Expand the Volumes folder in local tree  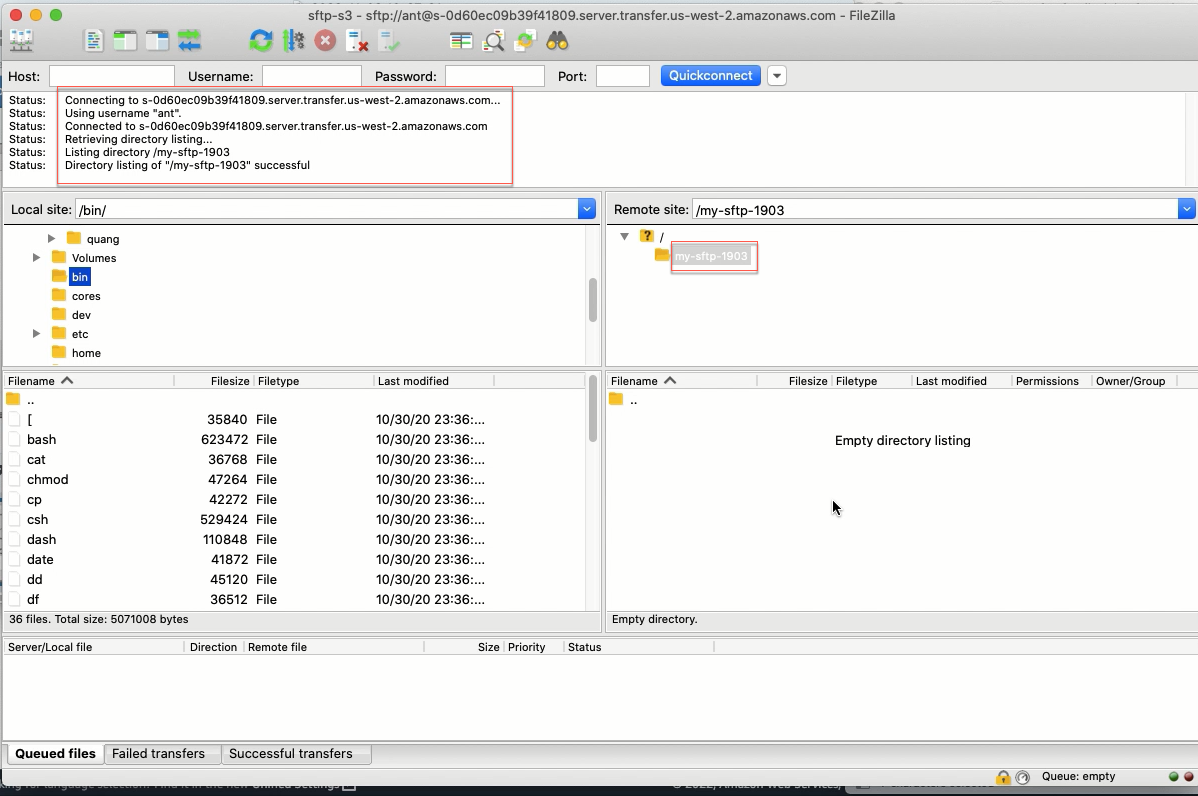[x=36, y=257]
